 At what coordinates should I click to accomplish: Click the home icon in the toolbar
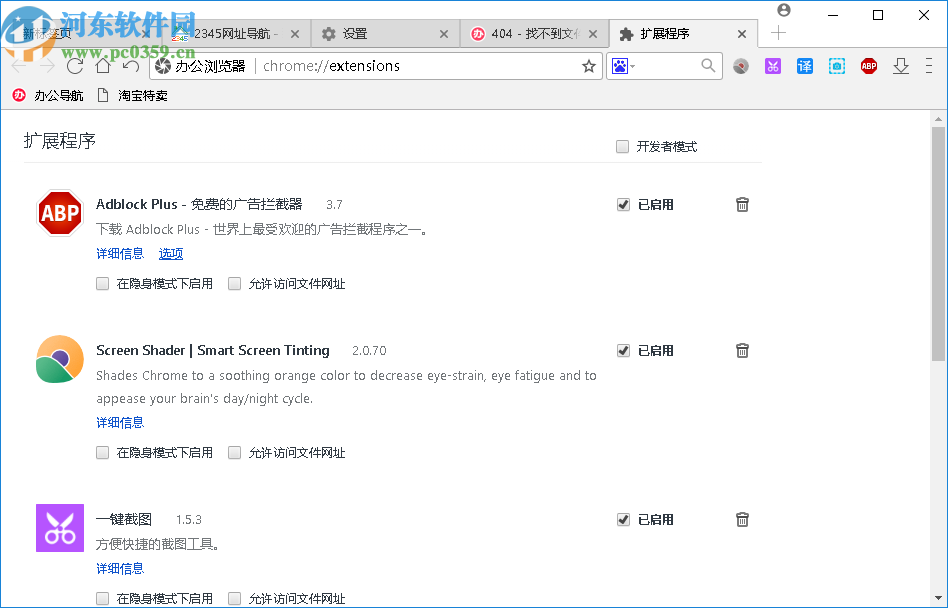point(102,65)
